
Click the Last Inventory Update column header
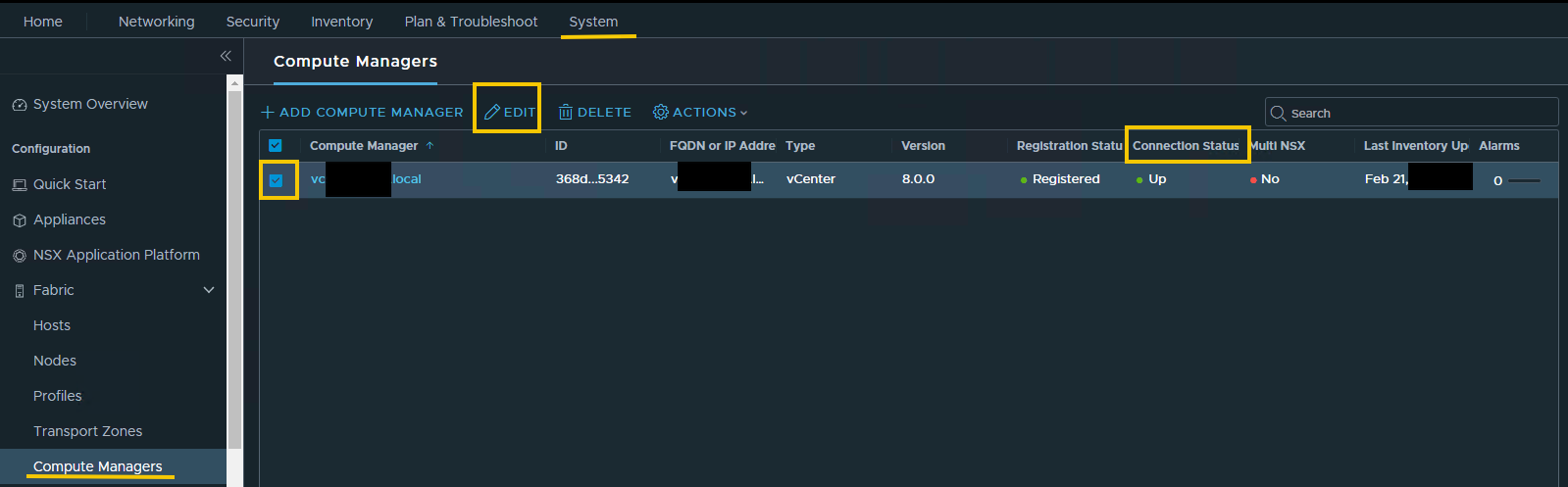click(x=1416, y=146)
